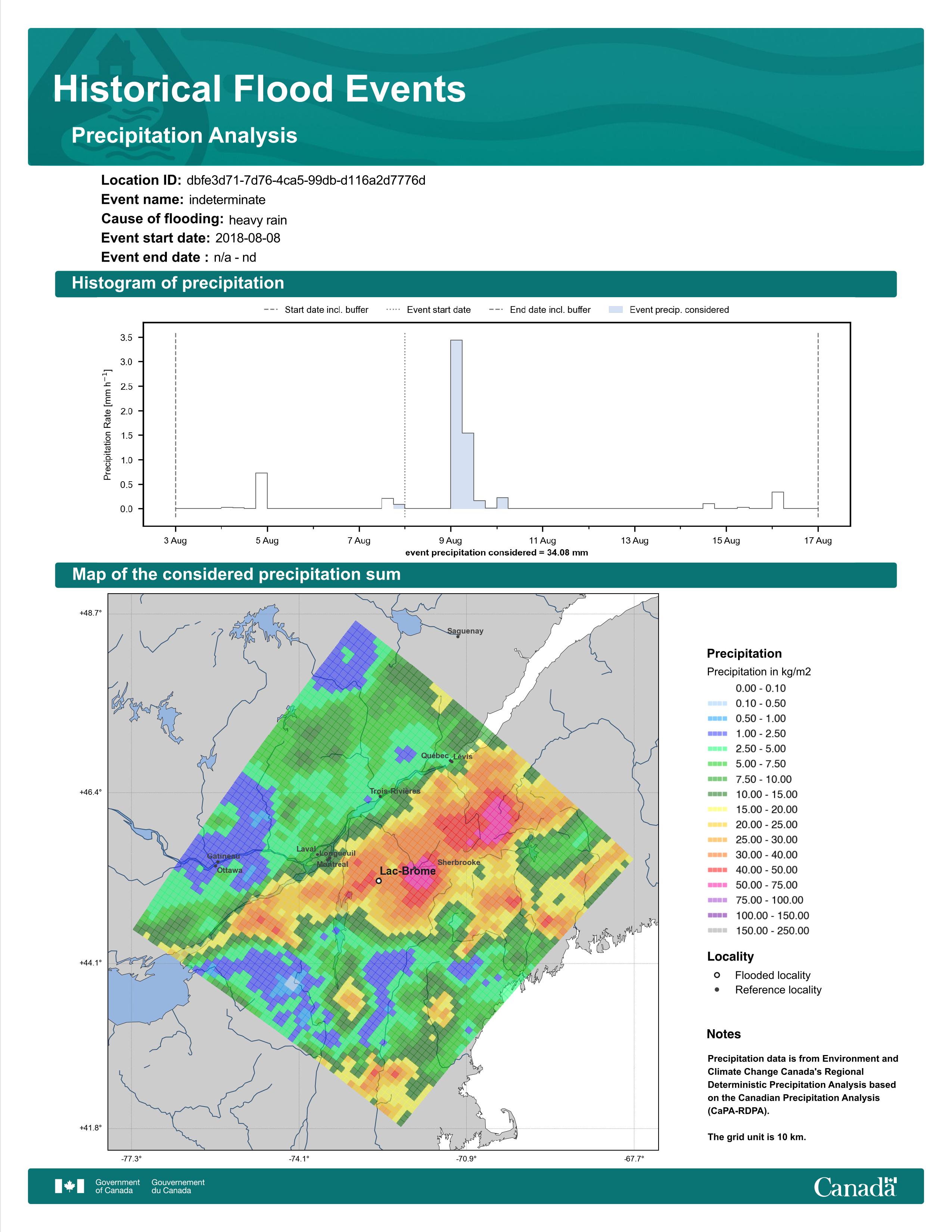This screenshot has width=952, height=1232.
Task: Click the Reference locality legend dot symbol
Action: point(717,989)
